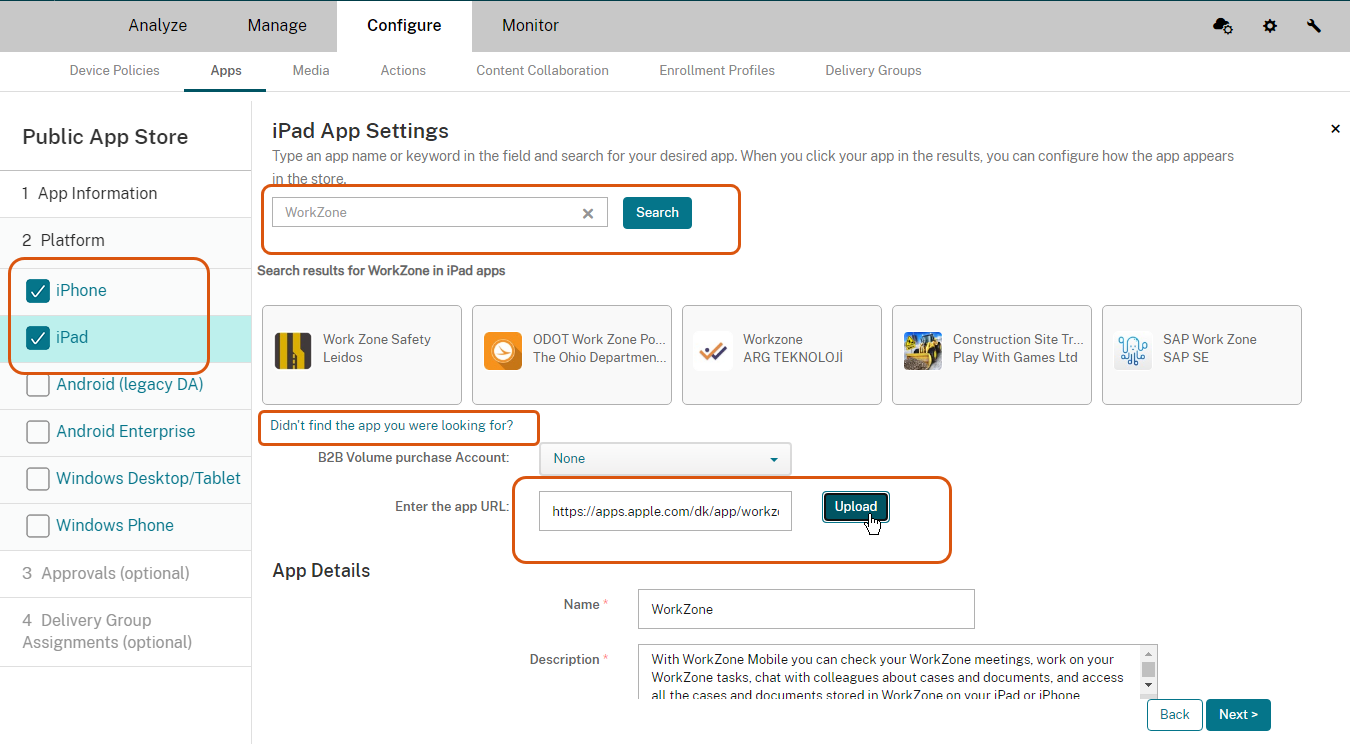Viewport: 1350px width, 744px height.
Task: Click the Description scrollbar up arrow
Action: click(x=1149, y=653)
